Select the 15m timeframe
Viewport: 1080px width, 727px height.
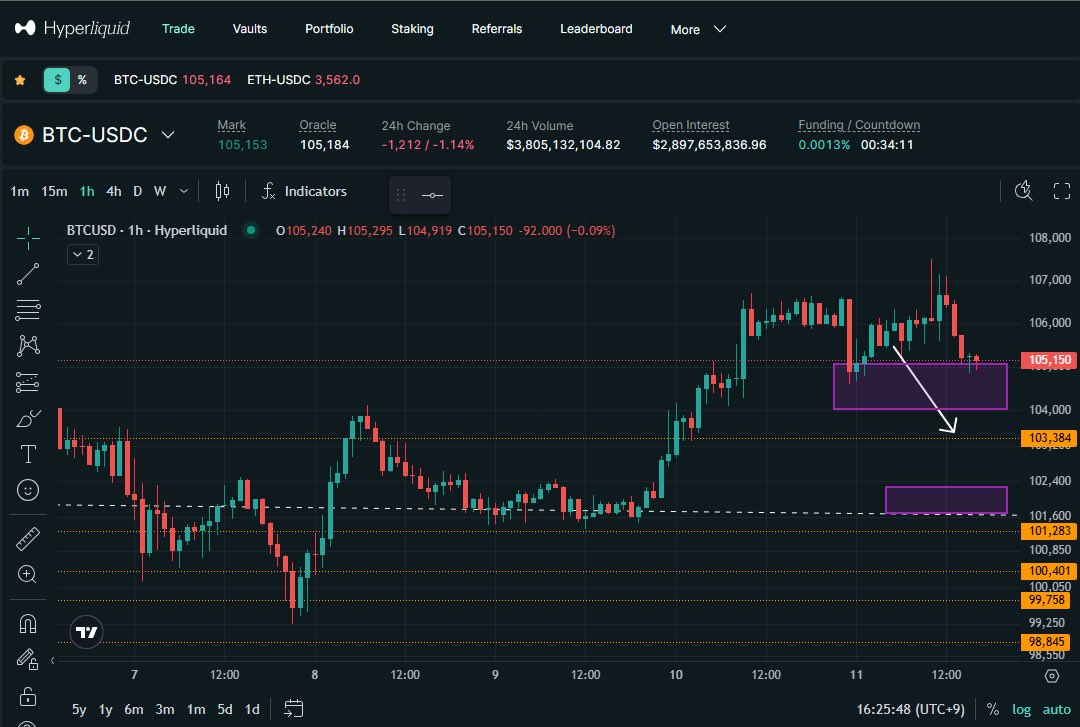(54, 191)
